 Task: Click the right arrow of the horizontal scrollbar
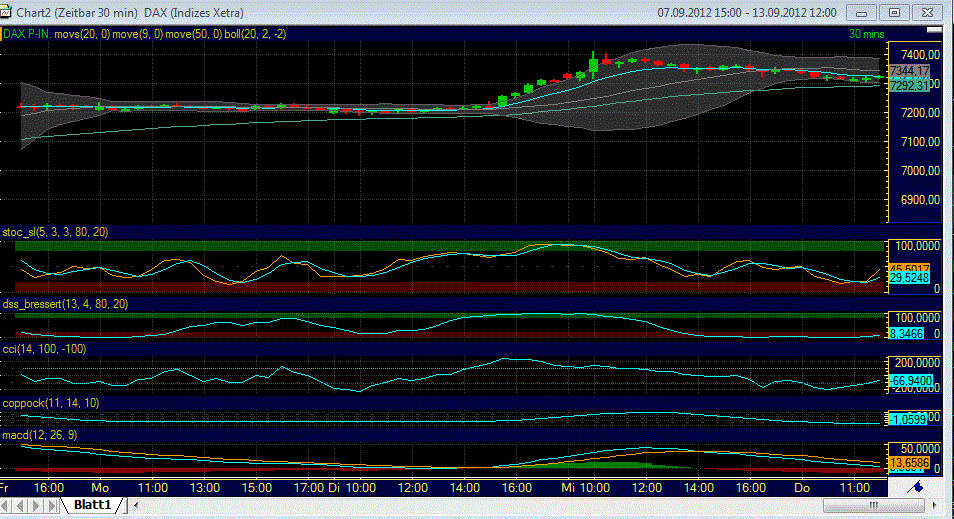click(935, 505)
